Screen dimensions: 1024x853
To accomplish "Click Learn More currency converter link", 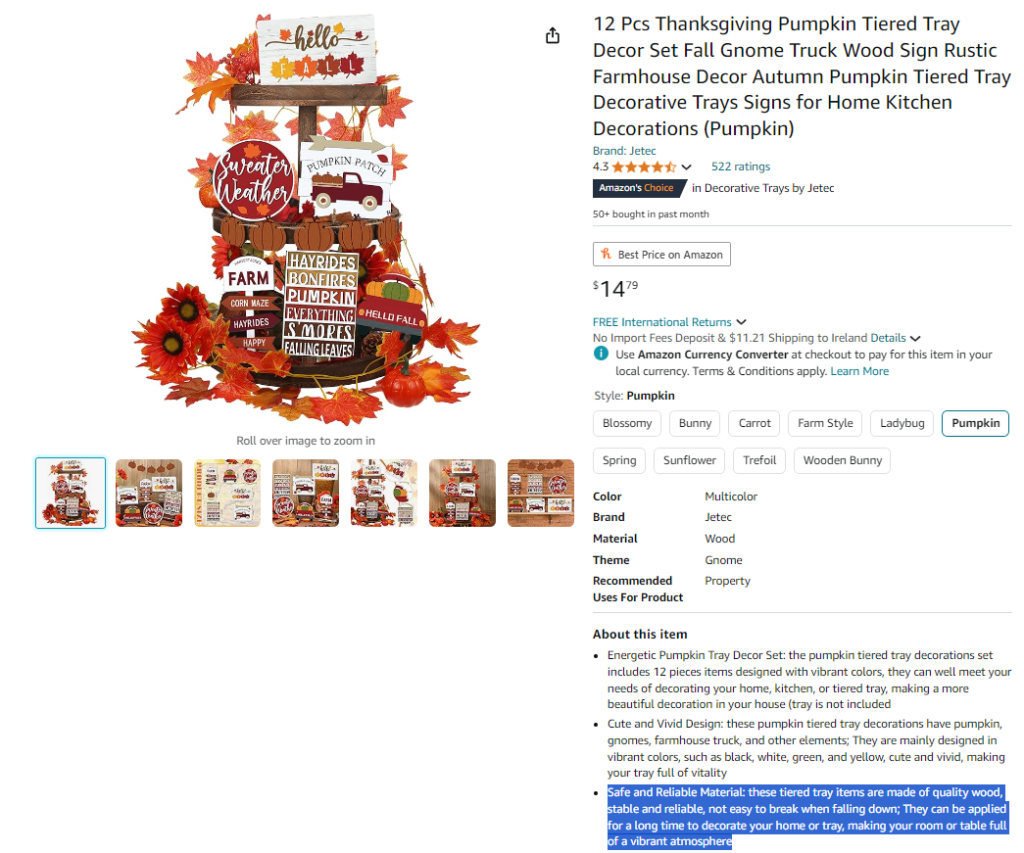I will coord(859,371).
